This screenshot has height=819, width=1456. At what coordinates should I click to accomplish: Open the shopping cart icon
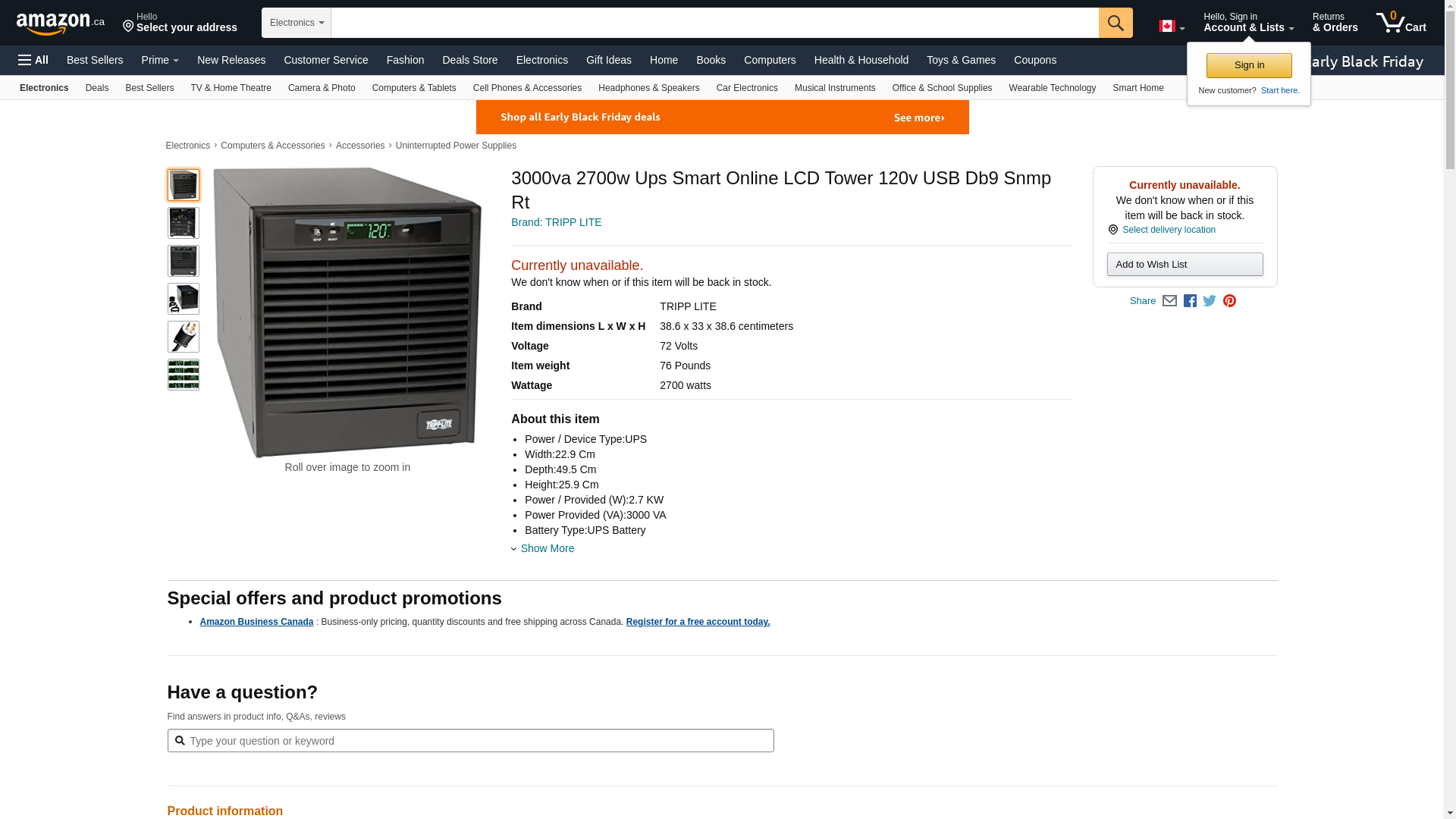pyautogui.click(x=1401, y=23)
